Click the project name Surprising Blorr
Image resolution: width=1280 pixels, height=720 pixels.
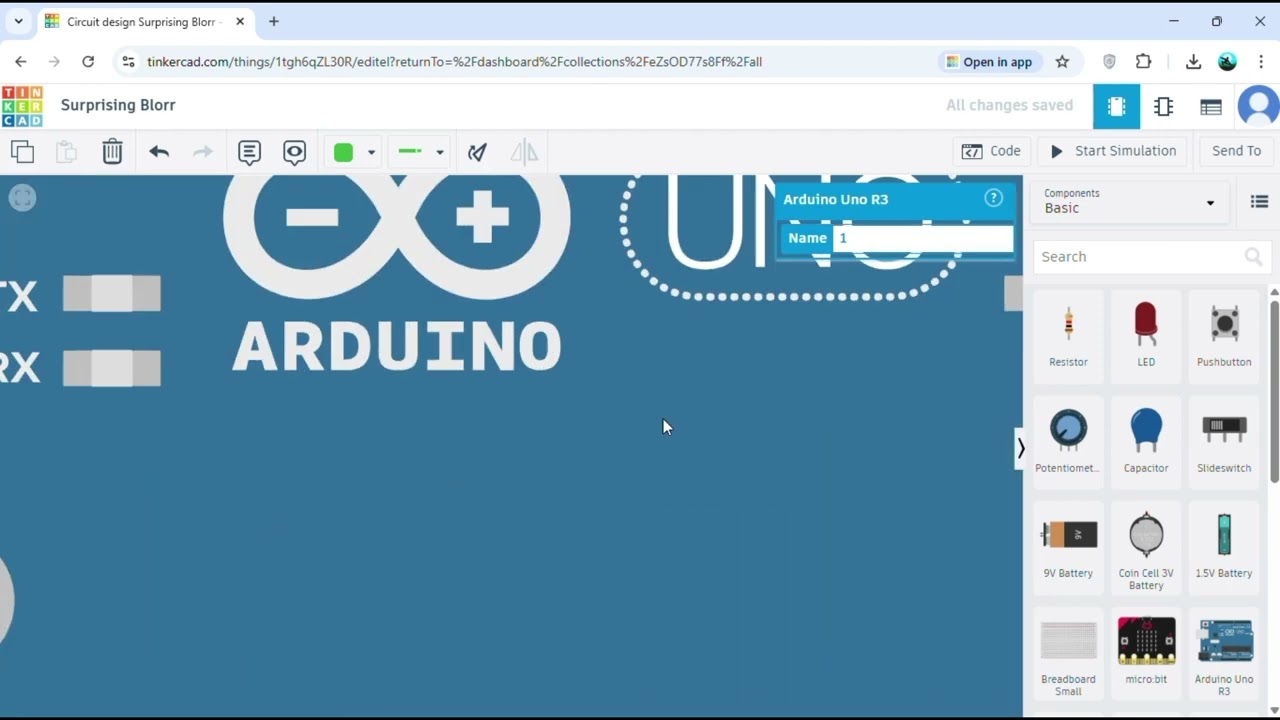118,105
